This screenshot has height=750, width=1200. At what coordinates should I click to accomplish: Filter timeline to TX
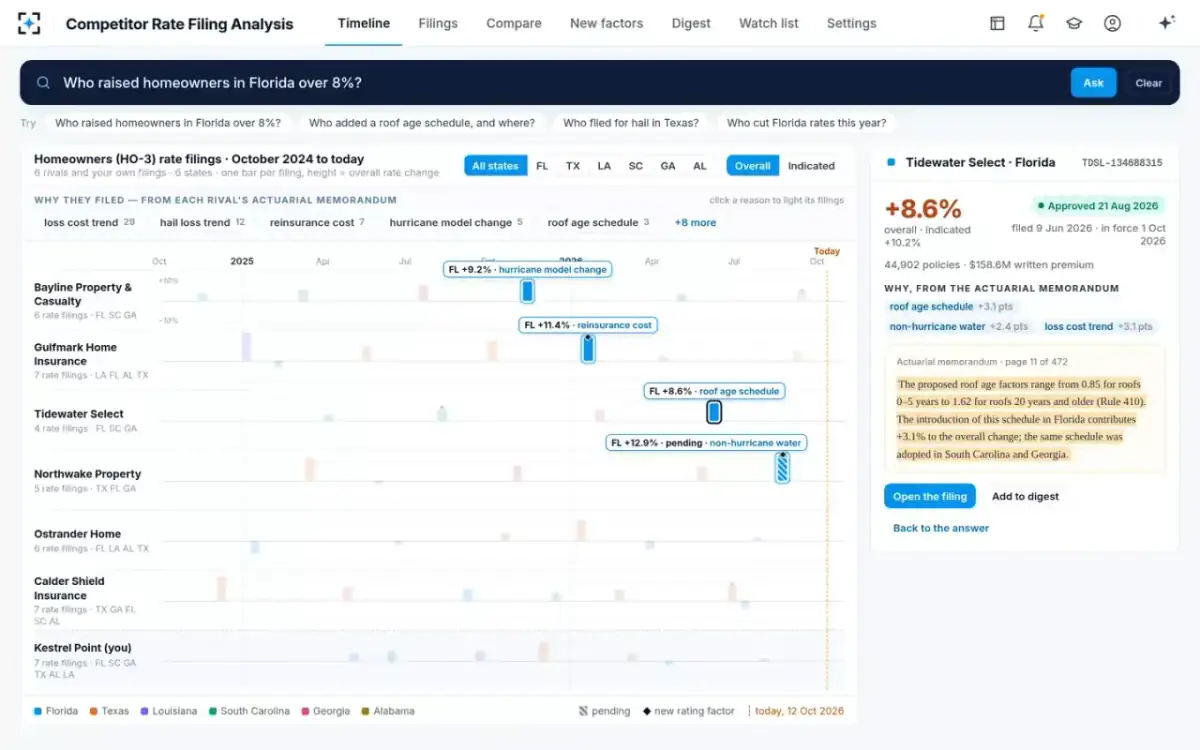tap(573, 166)
